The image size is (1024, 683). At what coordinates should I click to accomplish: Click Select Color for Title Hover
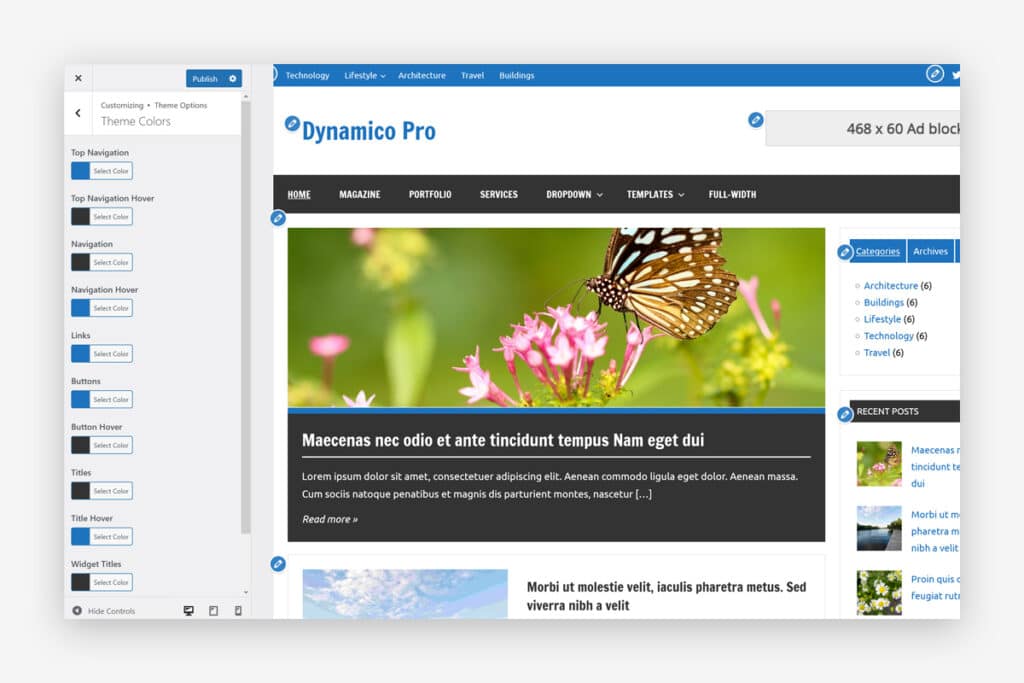pos(111,537)
